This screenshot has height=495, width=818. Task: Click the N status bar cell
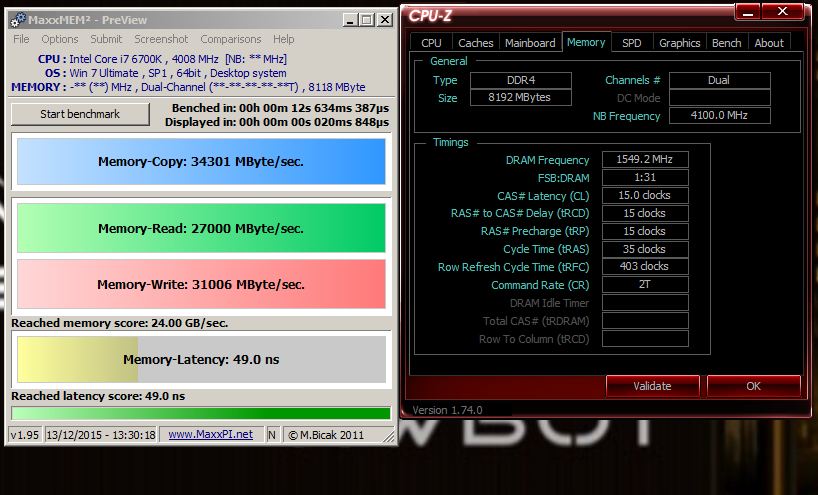click(272, 434)
